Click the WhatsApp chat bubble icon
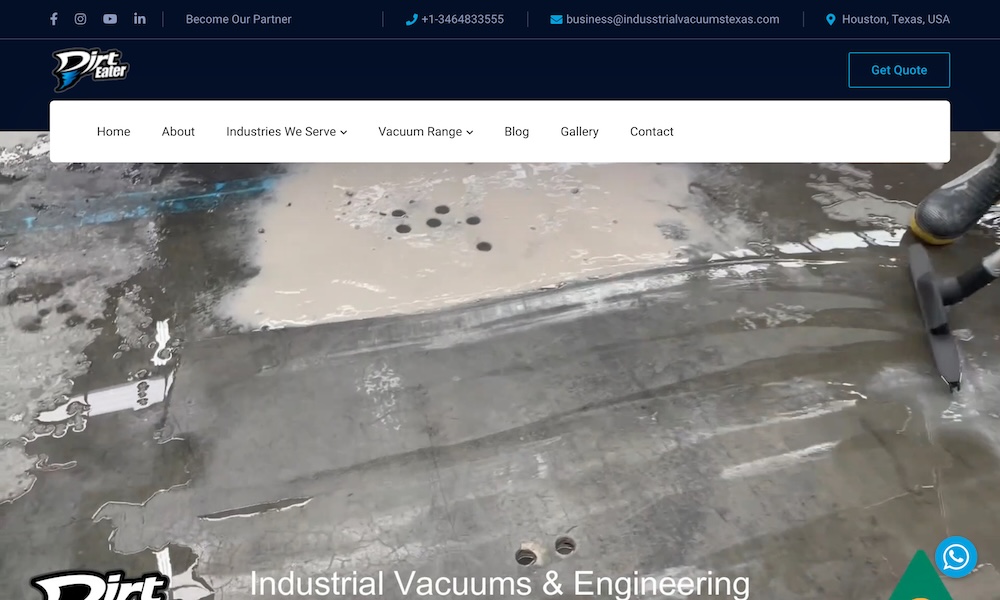This screenshot has width=1000, height=600. 955,557
